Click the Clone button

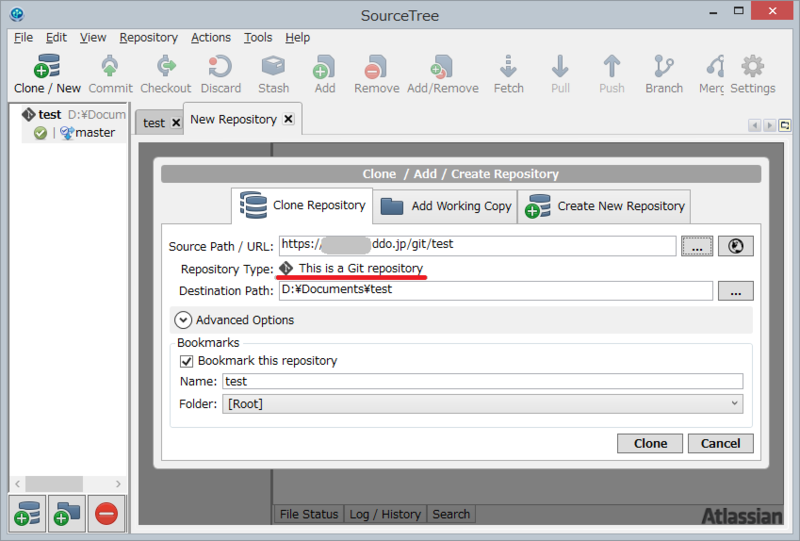tap(650, 444)
